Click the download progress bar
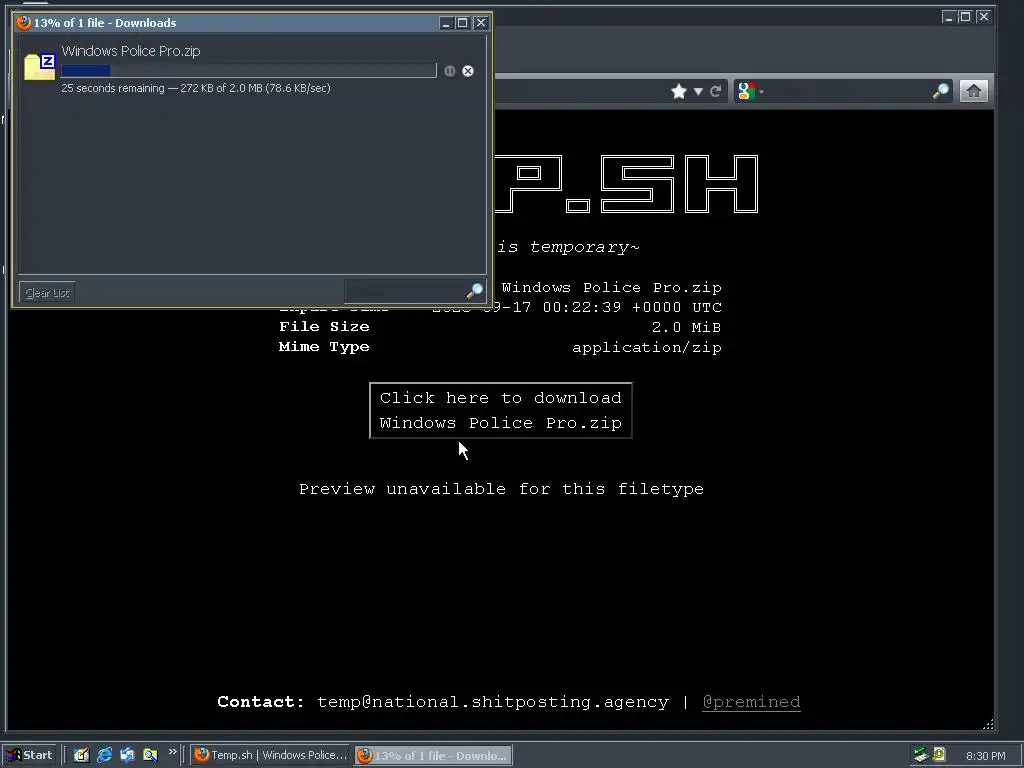The width and height of the screenshot is (1024, 768). (x=249, y=71)
